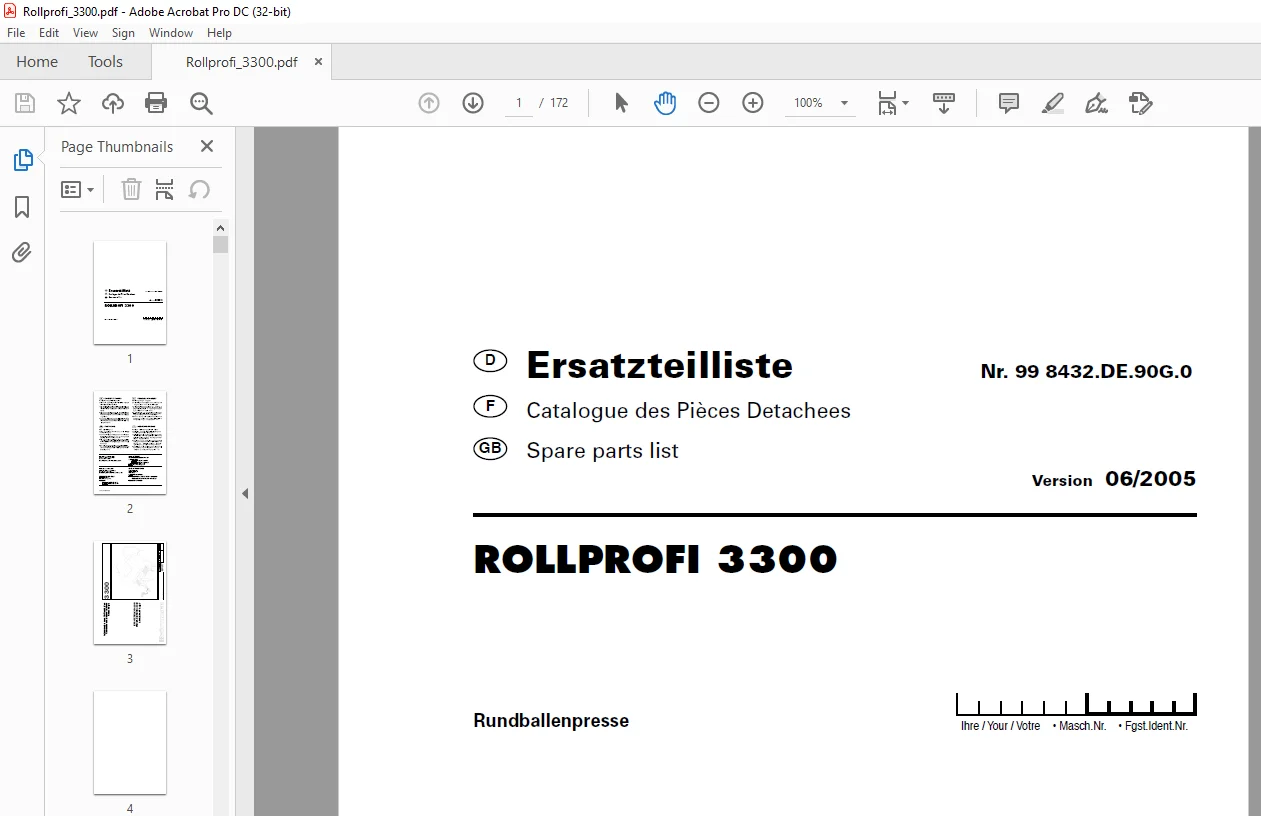Open the Bookmarks pane icon
1261x816 pixels.
click(22, 207)
